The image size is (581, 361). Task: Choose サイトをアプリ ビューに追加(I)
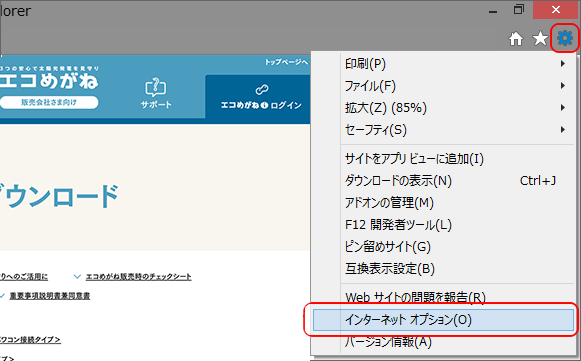pos(444,159)
